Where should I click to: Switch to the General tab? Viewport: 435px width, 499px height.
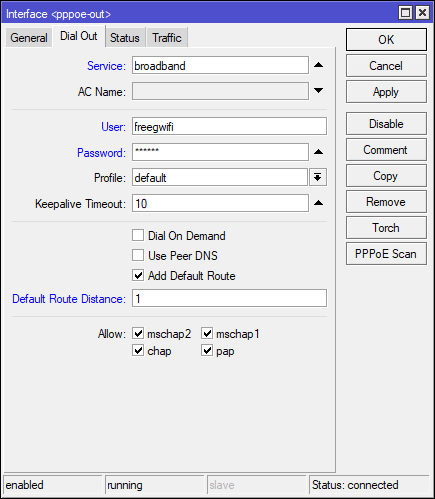tap(29, 38)
